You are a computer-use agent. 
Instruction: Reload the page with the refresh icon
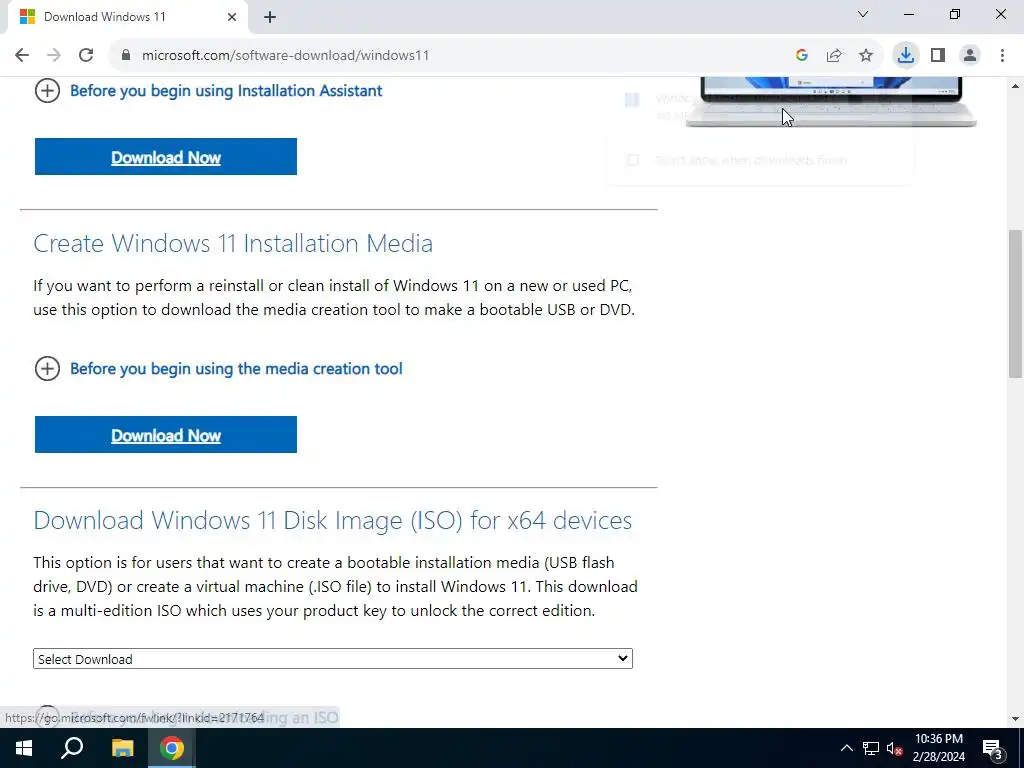click(86, 56)
